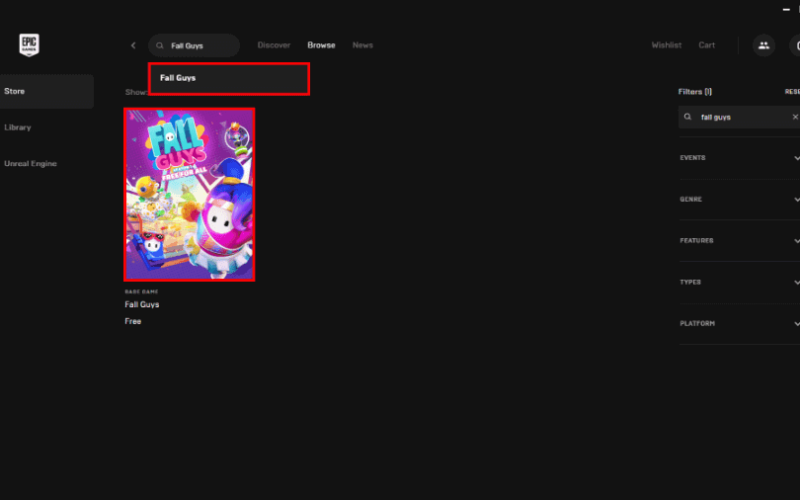Open the friends list icon
Screen dimensions: 800x500
764,45
